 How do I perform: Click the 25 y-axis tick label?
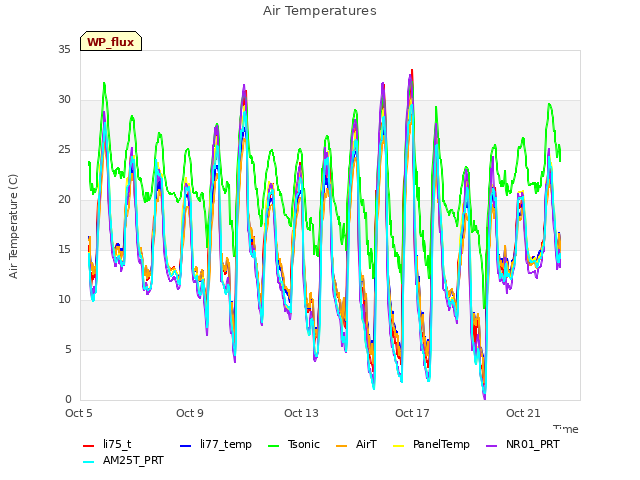point(64,149)
